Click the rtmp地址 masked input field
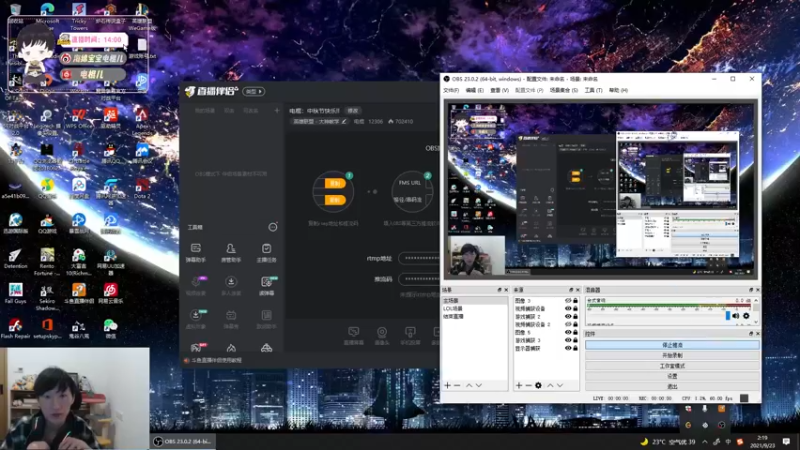The width and height of the screenshot is (800, 450). coord(419,258)
